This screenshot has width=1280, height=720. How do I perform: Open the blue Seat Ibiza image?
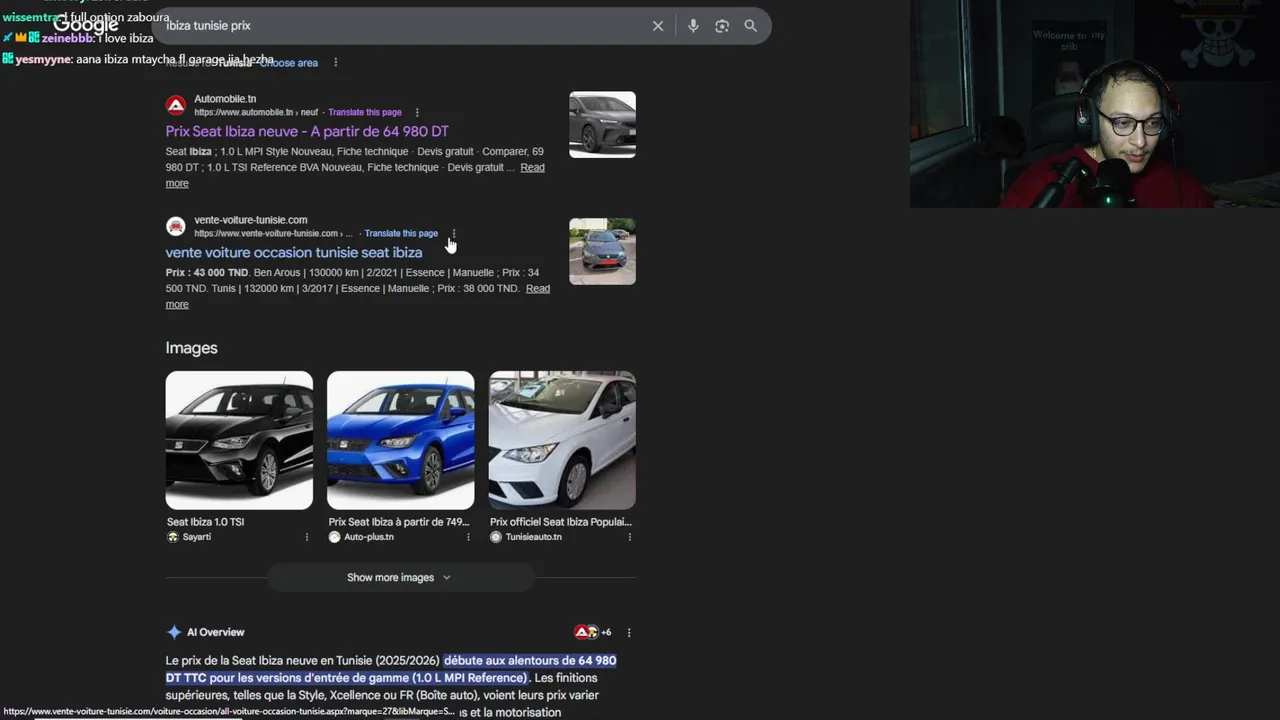tap(400, 440)
